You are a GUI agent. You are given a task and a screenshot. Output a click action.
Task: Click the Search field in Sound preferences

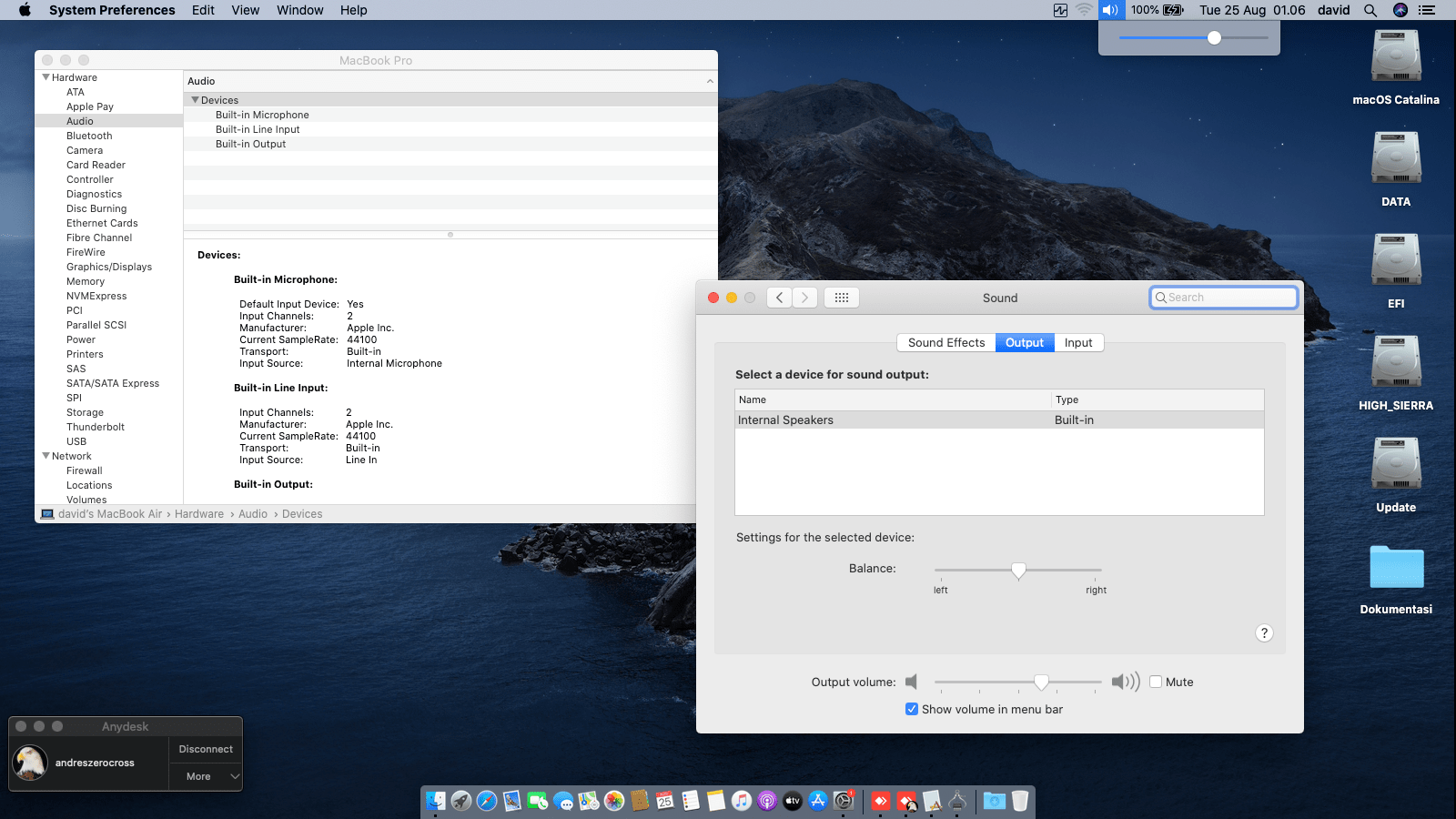click(1224, 298)
